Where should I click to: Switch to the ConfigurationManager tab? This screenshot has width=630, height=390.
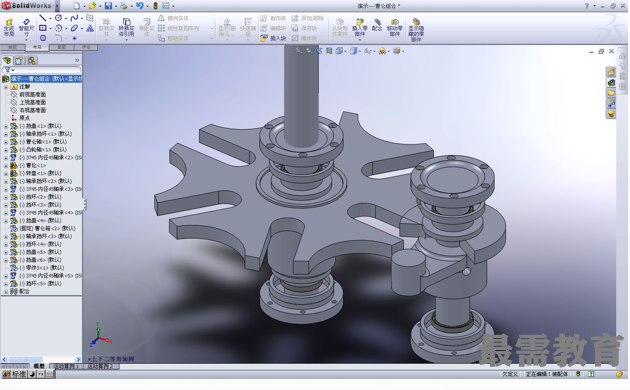[31, 60]
